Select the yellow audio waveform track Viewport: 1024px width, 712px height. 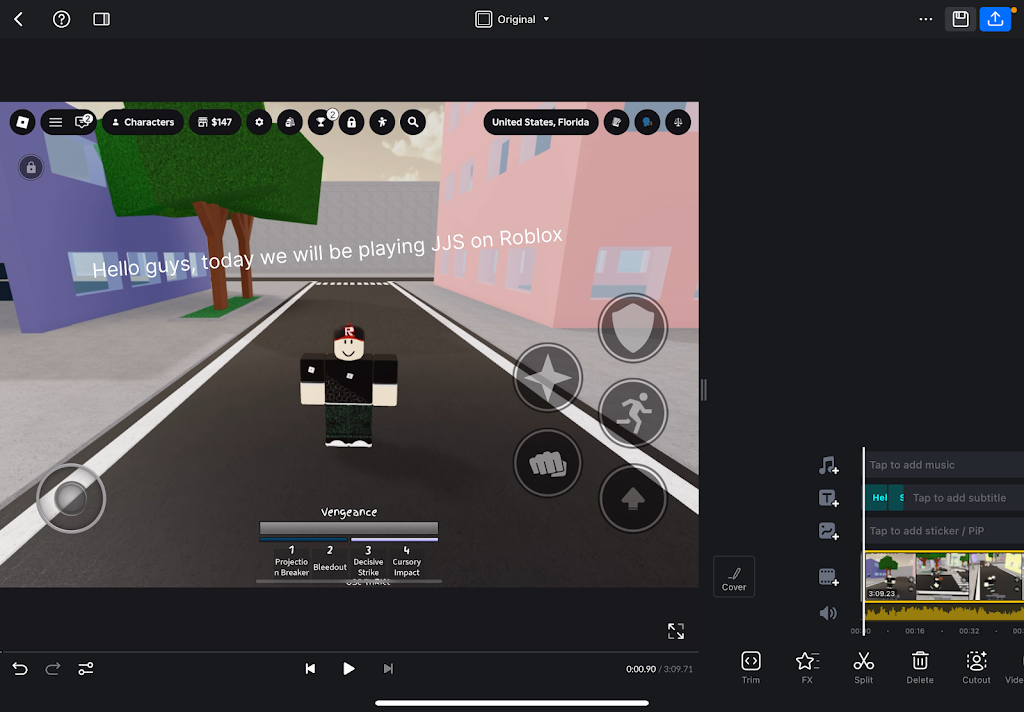pyautogui.click(x=944, y=612)
